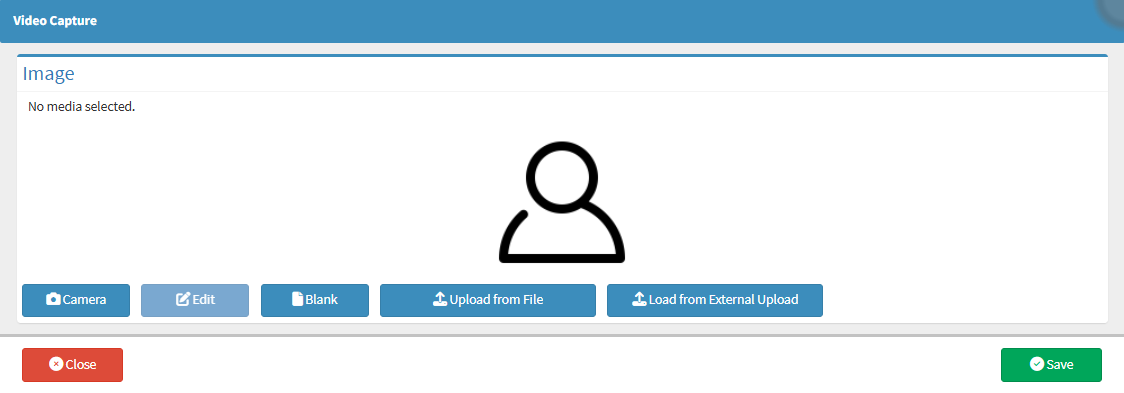1124x393 pixels.
Task: Click the blank page icon on the Blank button
Action: (297, 300)
